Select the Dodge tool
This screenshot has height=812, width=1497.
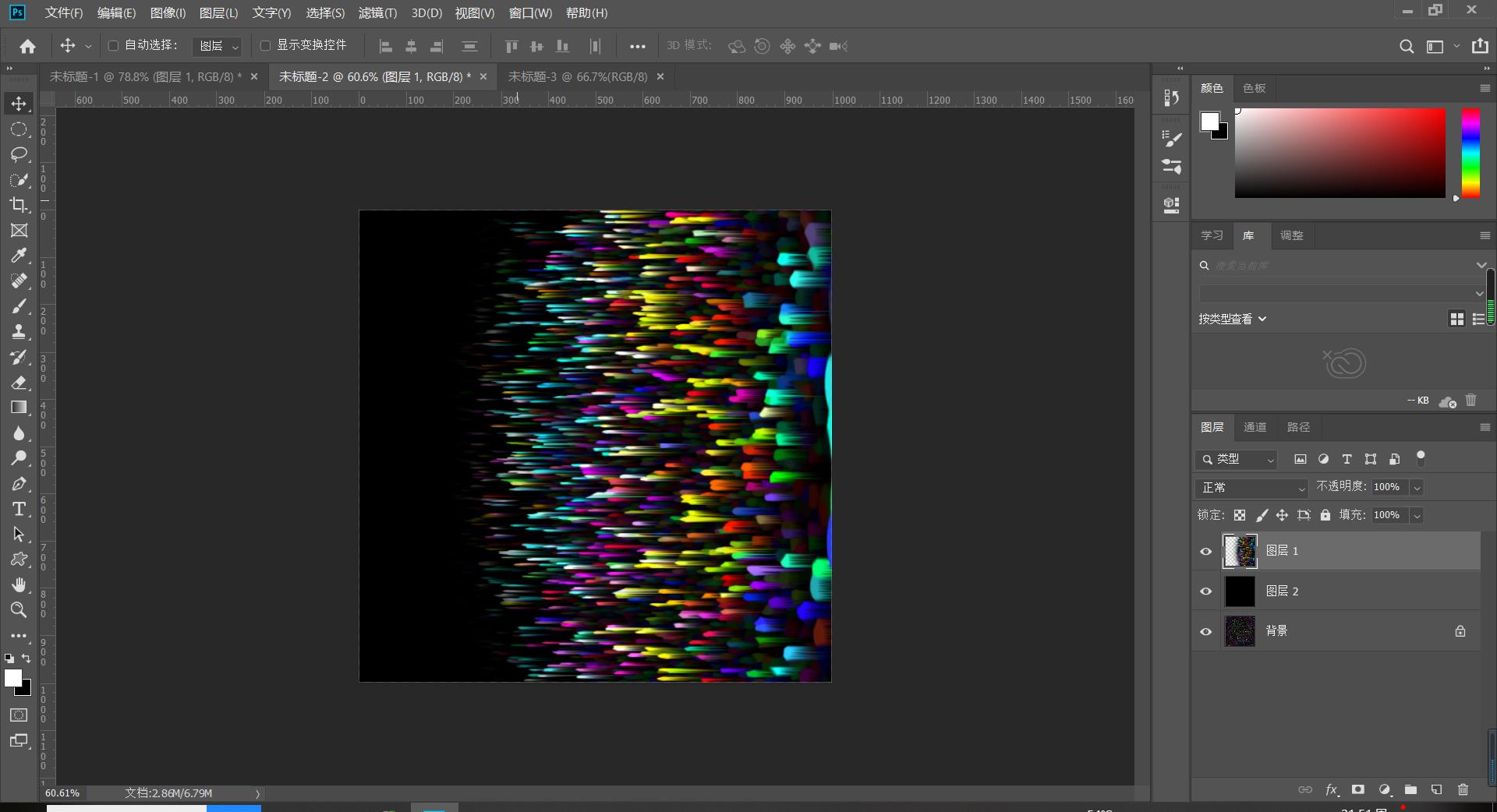click(x=19, y=458)
